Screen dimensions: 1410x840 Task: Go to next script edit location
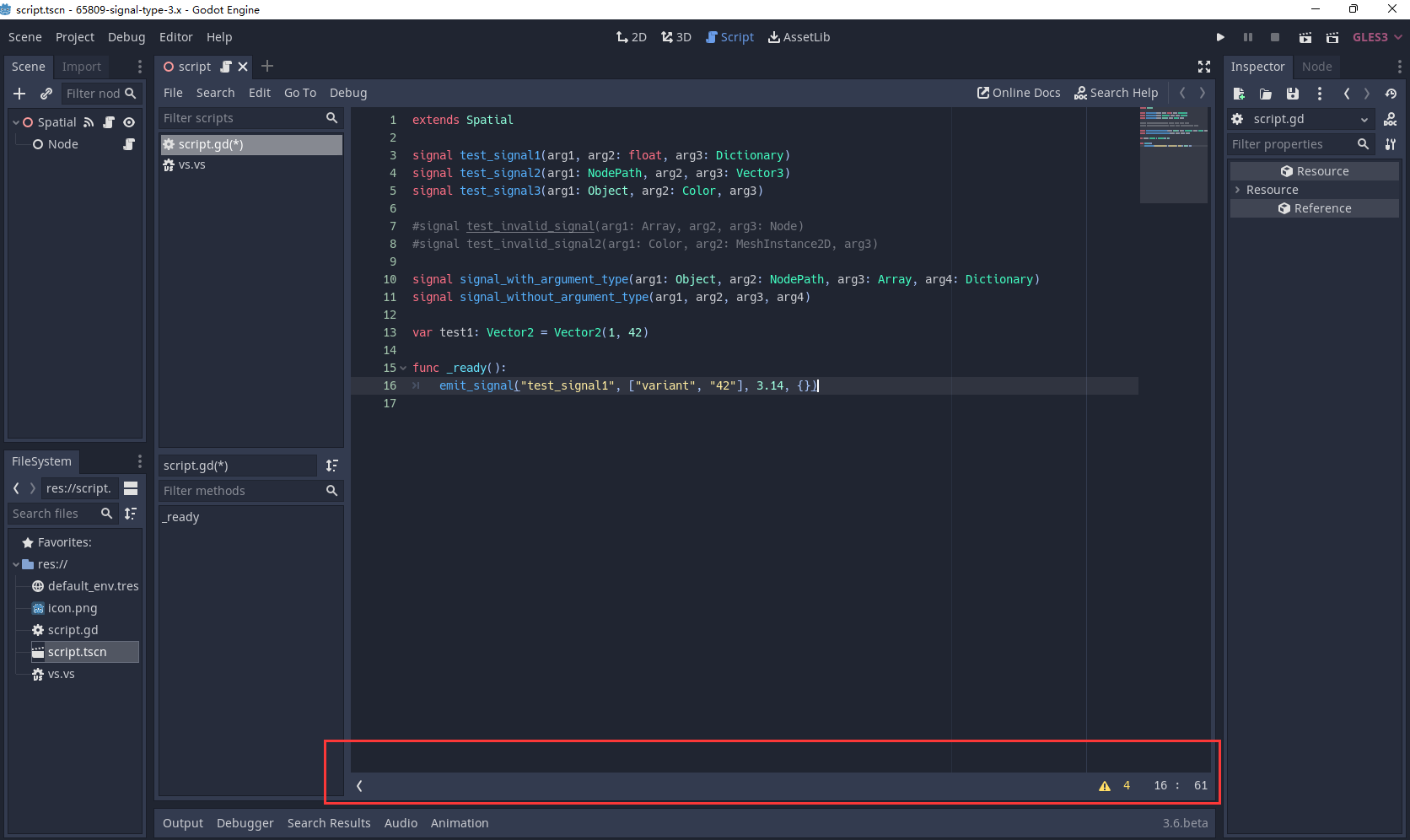click(x=1203, y=93)
